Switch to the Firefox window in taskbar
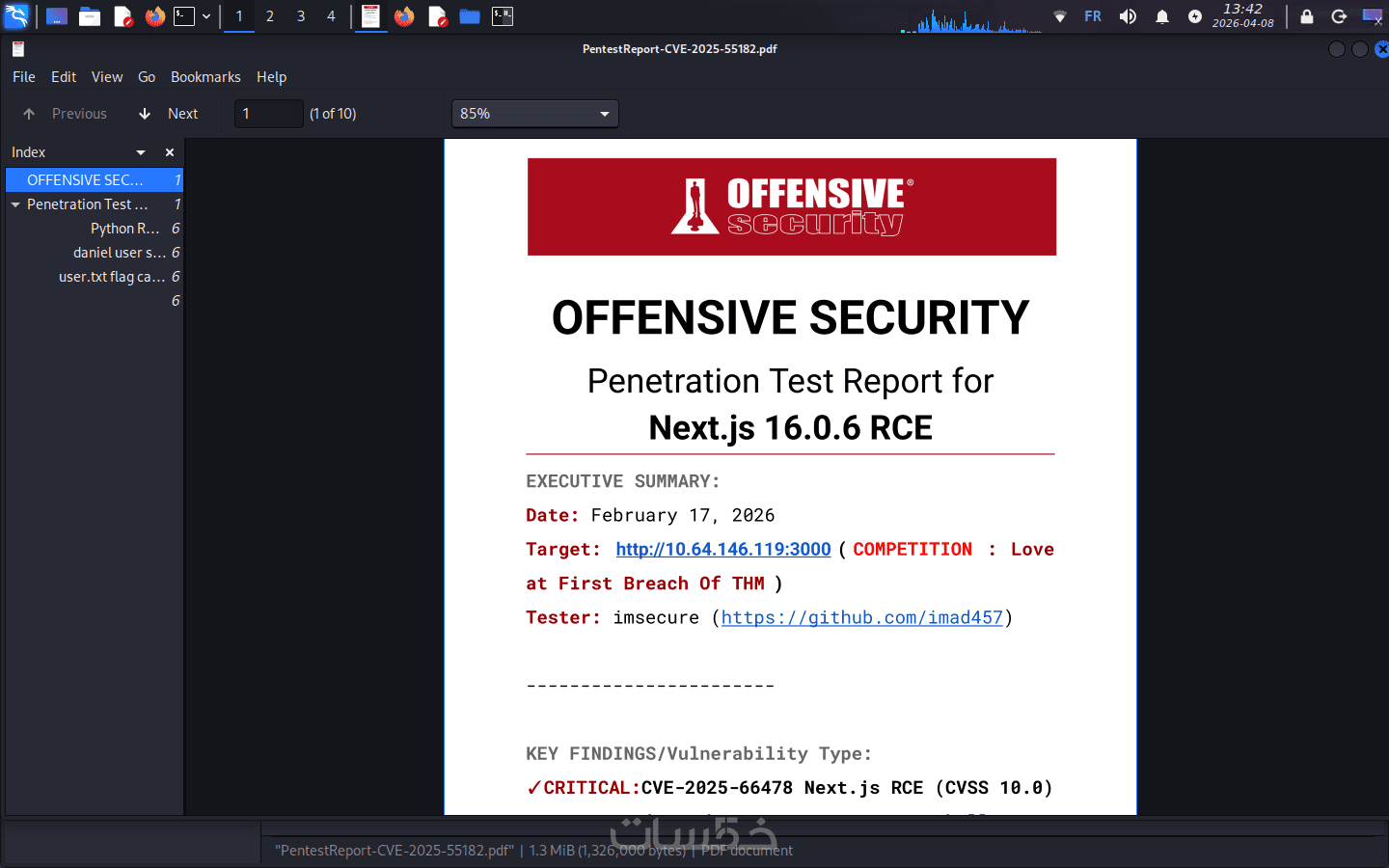Screen dimensions: 1389x868 pyautogui.click(x=404, y=16)
